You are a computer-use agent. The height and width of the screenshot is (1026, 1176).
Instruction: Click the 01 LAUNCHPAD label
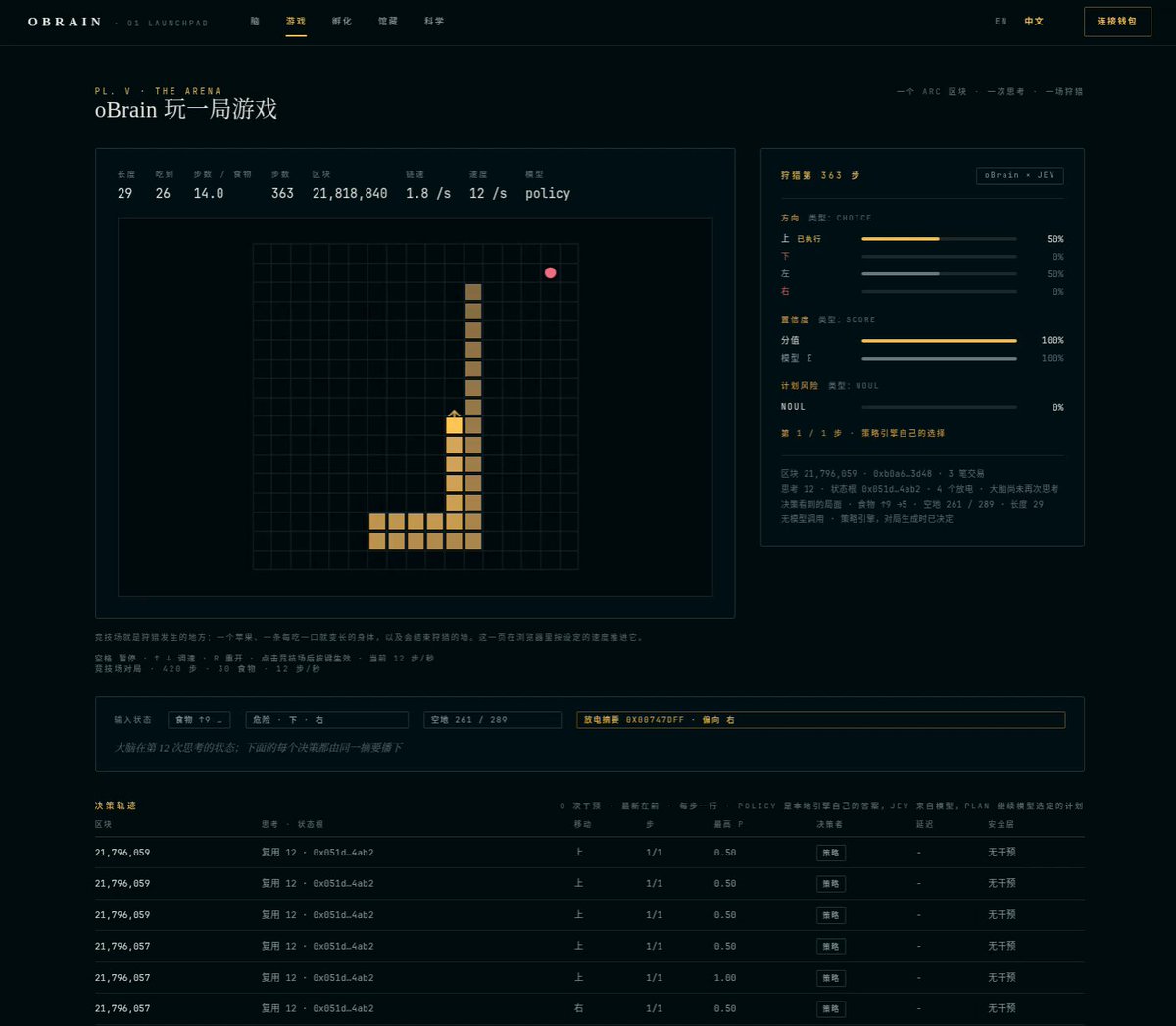pyautogui.click(x=168, y=23)
